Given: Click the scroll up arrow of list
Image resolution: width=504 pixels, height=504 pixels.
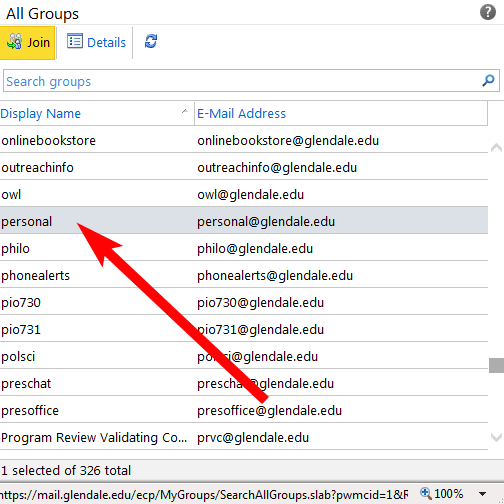Looking at the screenshot, I should click(x=496, y=147).
